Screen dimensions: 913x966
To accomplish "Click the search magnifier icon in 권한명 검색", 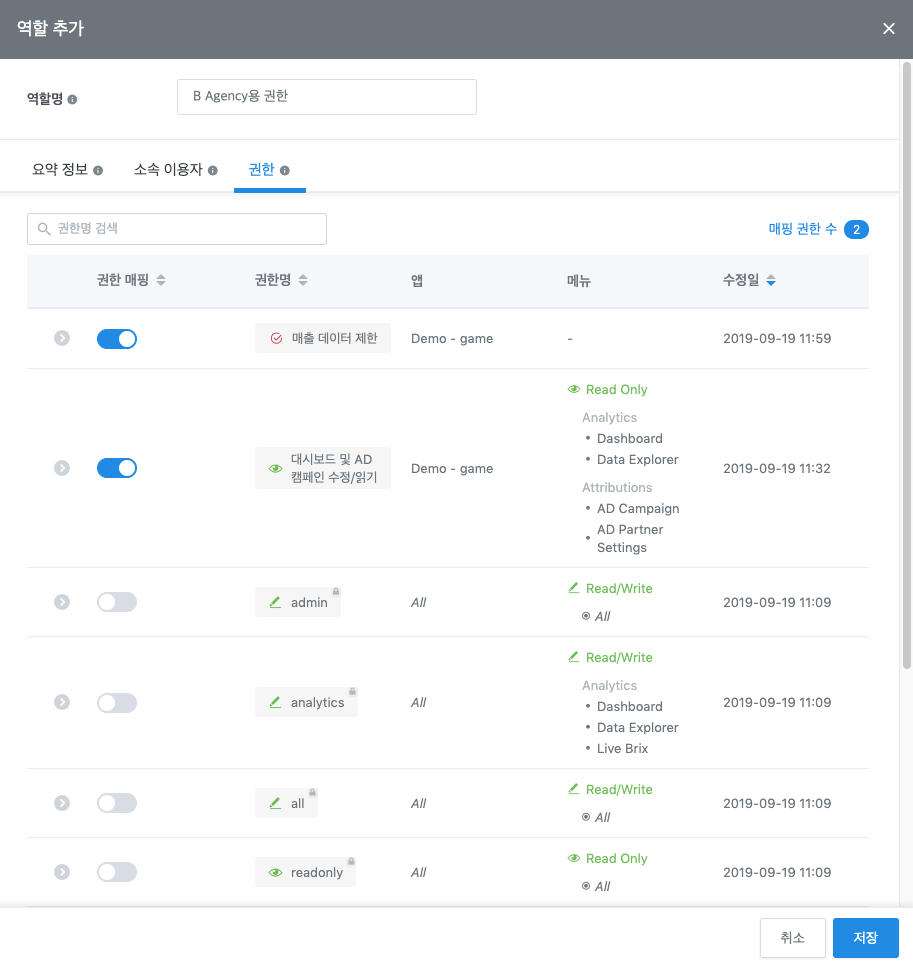I will [x=44, y=229].
